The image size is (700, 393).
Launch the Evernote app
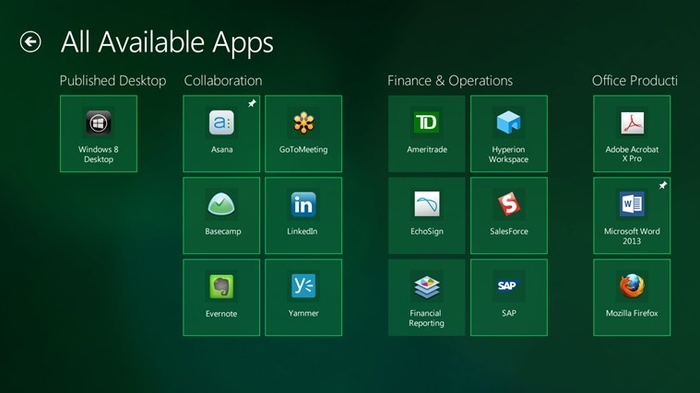coord(221,297)
